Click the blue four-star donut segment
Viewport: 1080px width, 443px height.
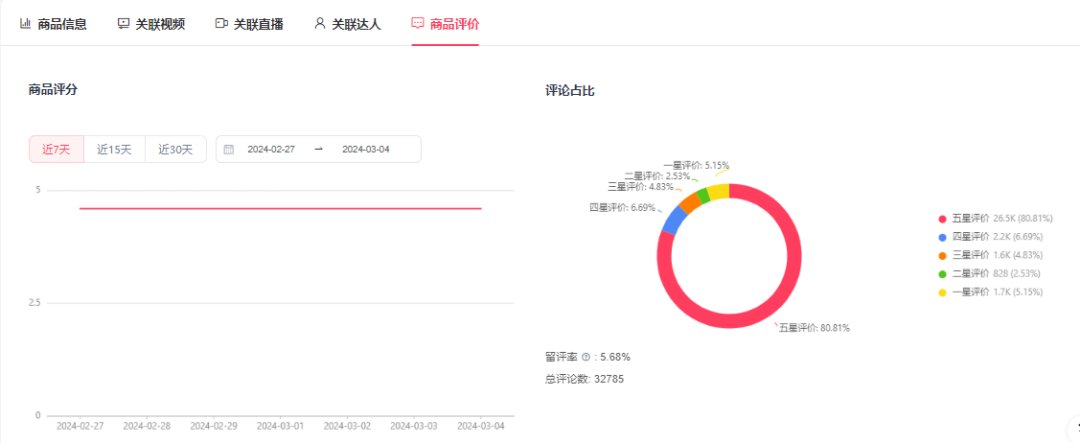[674, 220]
